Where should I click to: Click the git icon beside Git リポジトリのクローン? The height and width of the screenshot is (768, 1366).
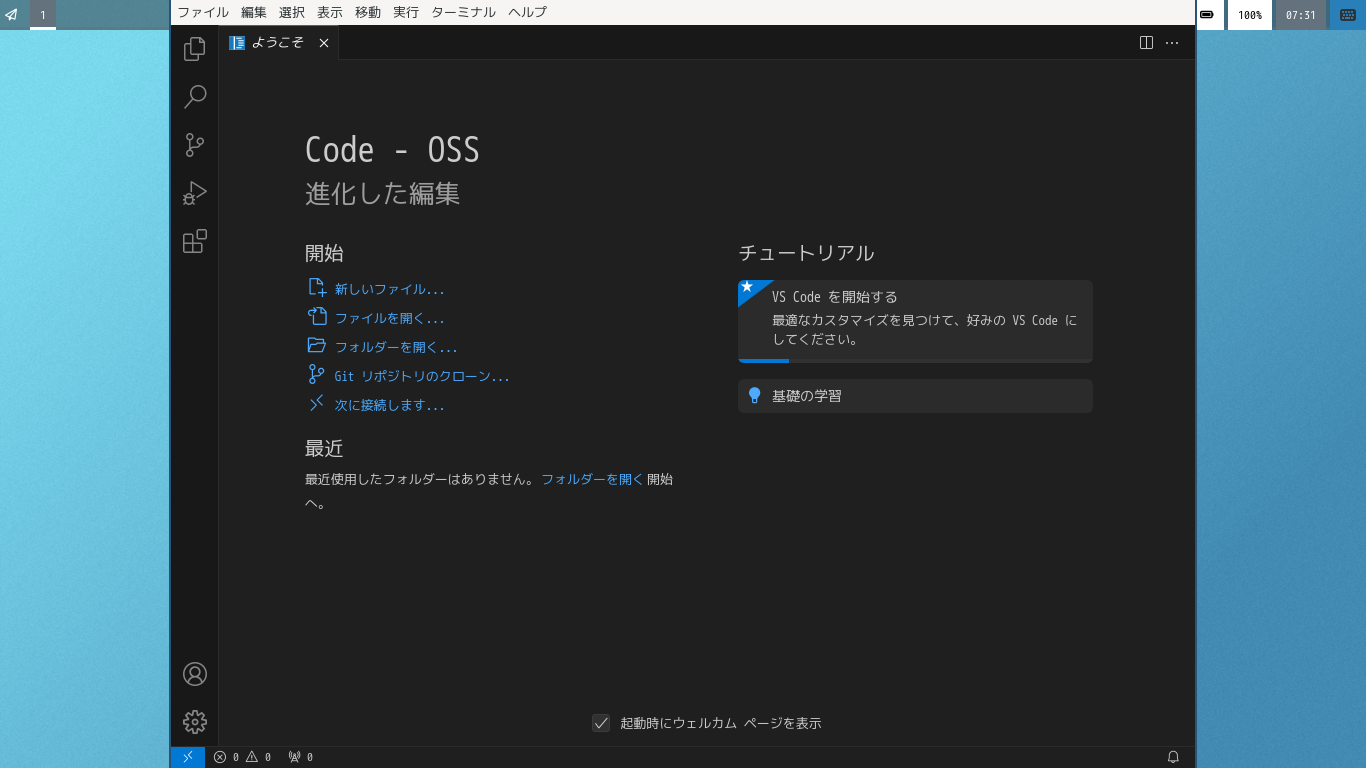point(317,375)
